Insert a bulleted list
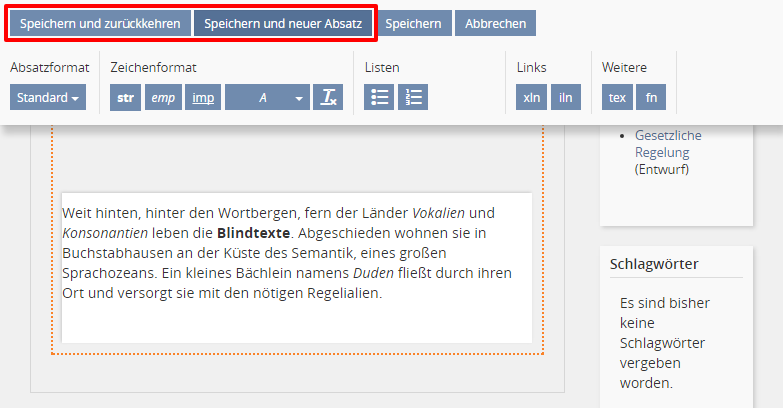This screenshot has height=408, width=783. tap(379, 97)
